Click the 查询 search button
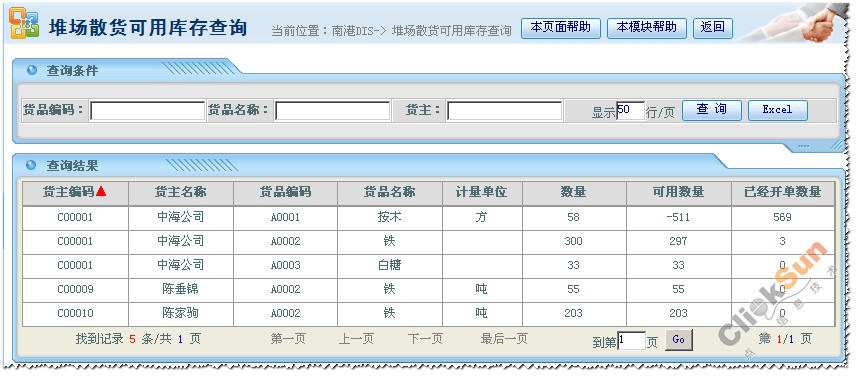859x378 pixels. (711, 110)
